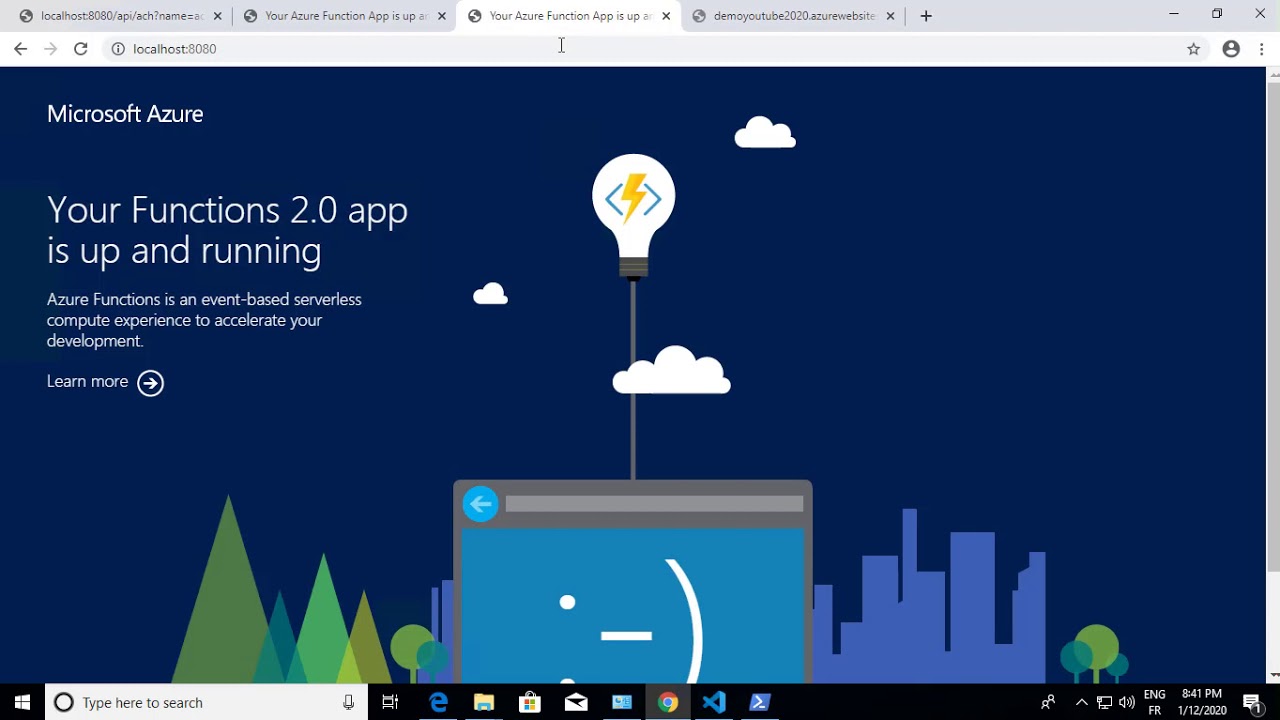The width and height of the screenshot is (1280, 720).
Task: Click the scrollbar down arrow
Action: coord(1273,676)
